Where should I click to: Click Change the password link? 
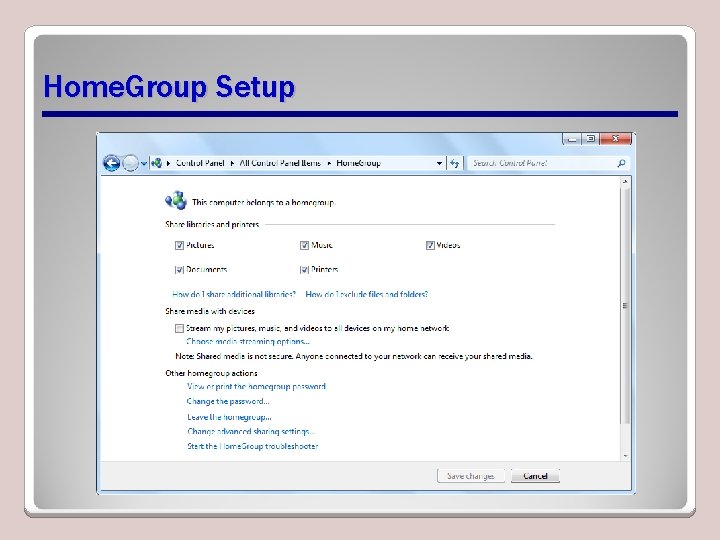228,401
